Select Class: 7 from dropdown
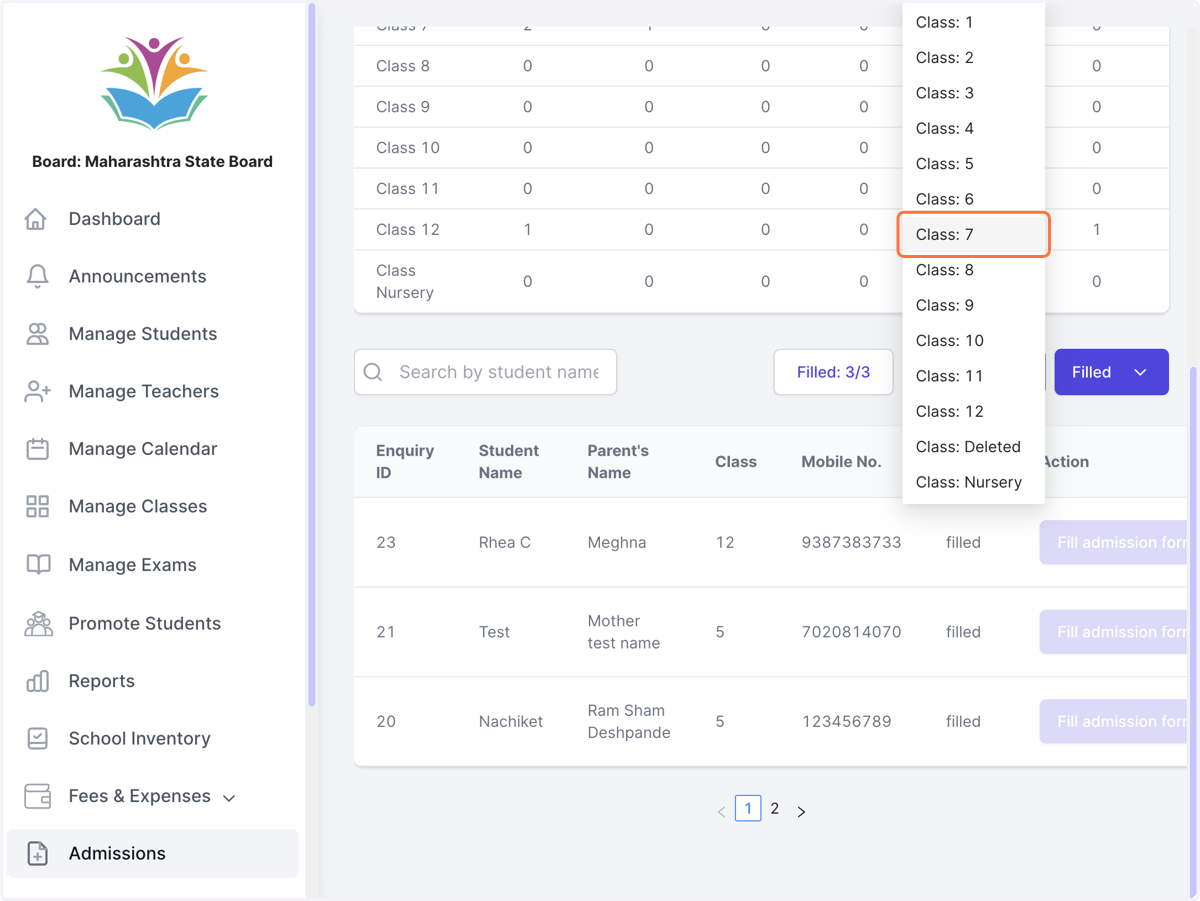Viewport: 1200px width, 901px height. tap(973, 235)
